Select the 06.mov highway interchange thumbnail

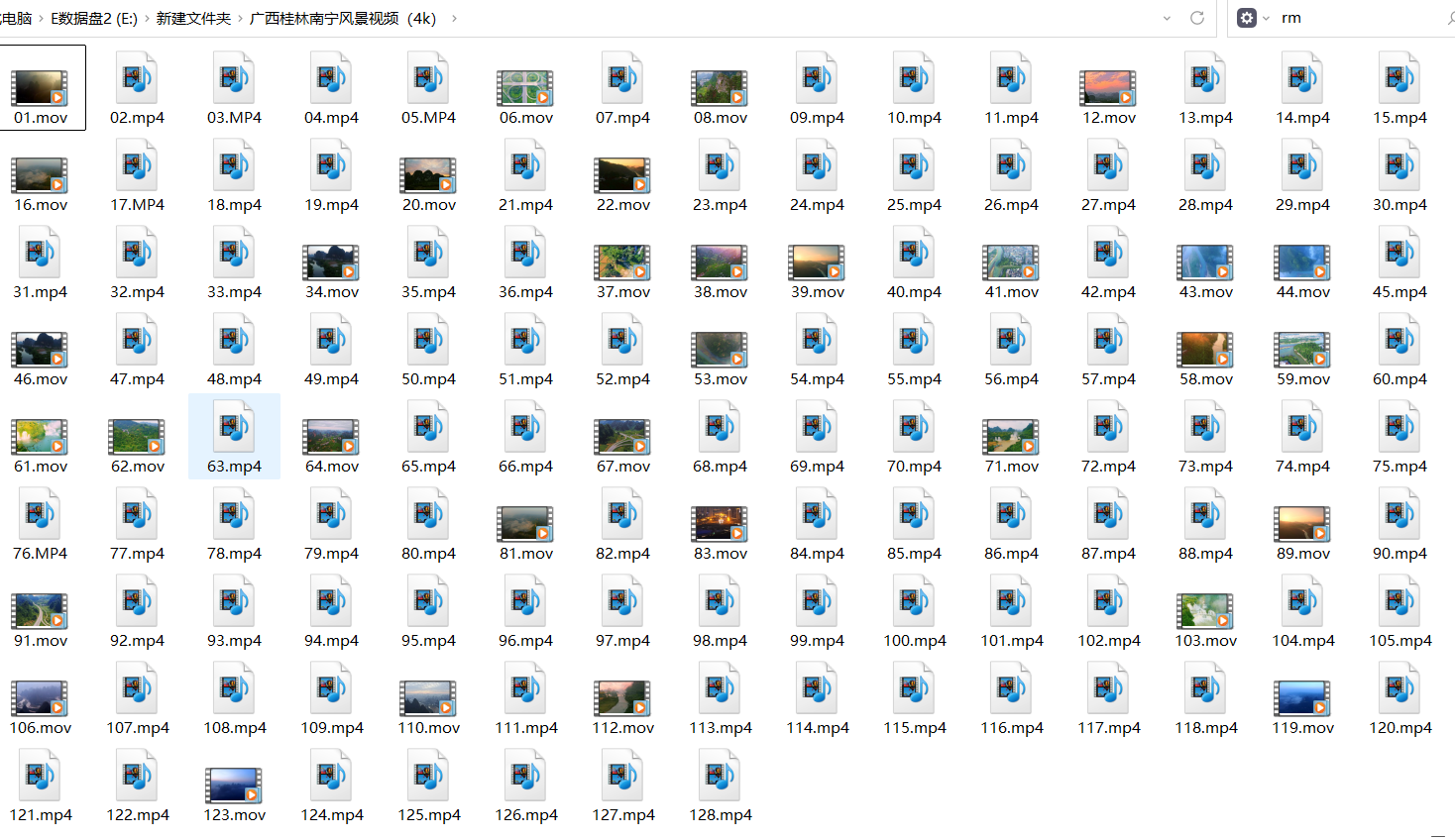pos(525,88)
